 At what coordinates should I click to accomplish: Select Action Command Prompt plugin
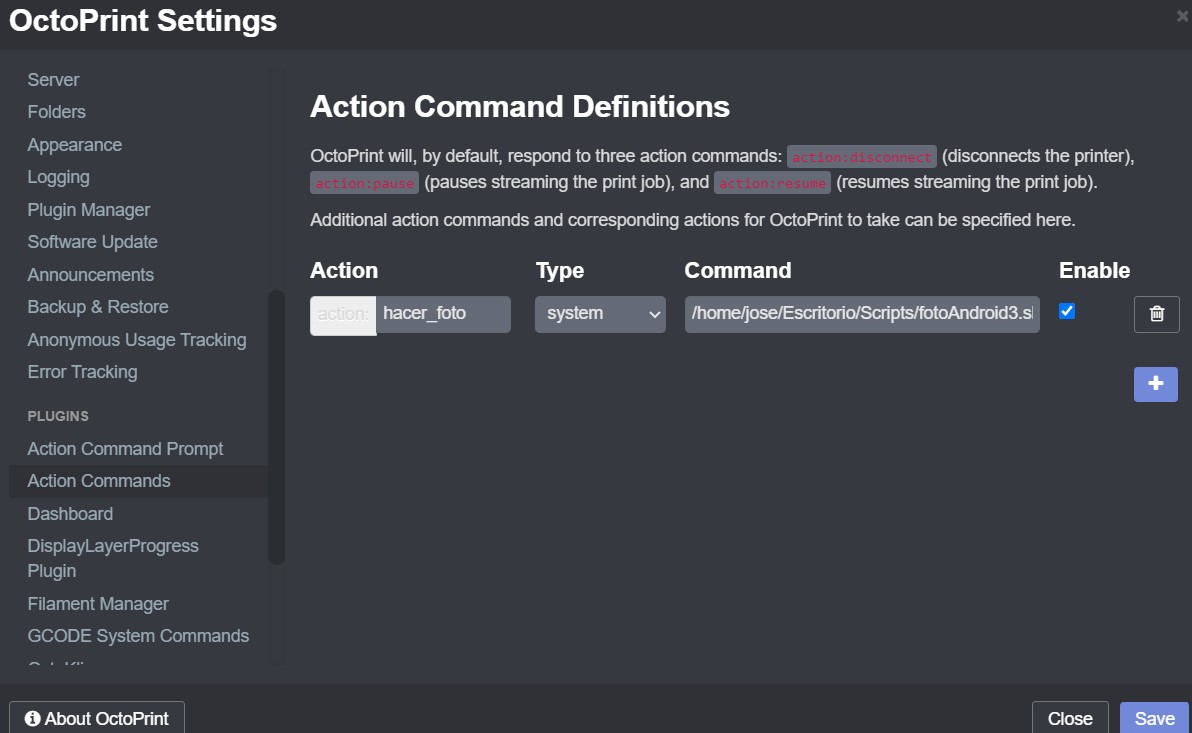click(x=125, y=449)
